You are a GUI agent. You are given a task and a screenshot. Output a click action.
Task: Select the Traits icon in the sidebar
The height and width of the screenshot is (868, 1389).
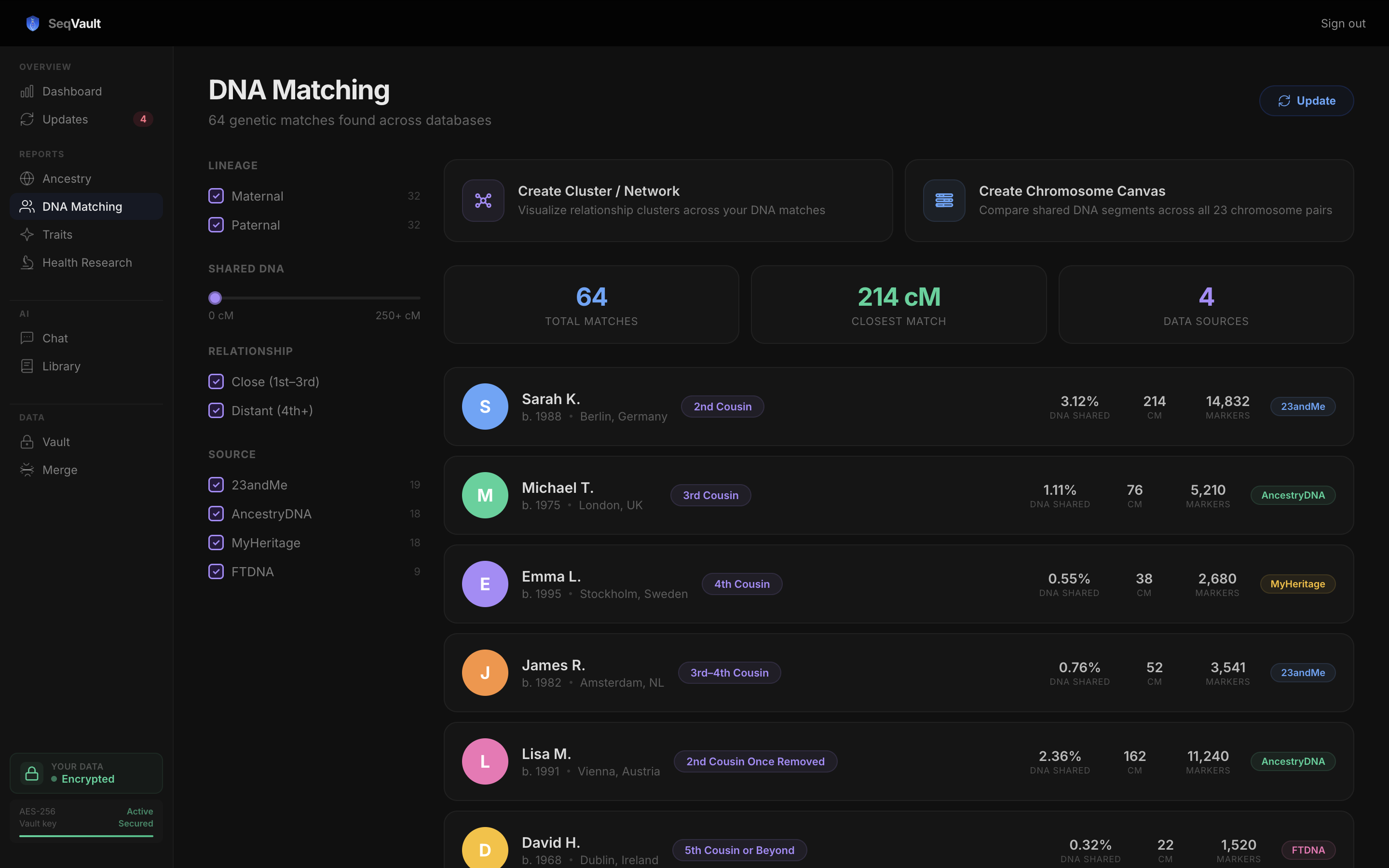tap(27, 234)
